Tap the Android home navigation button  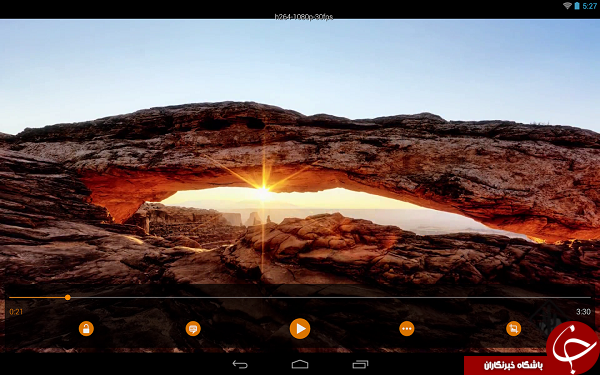300,364
